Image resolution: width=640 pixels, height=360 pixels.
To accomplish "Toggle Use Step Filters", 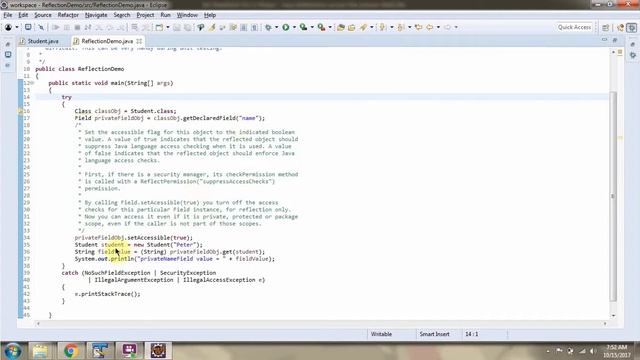I will click(146, 27).
